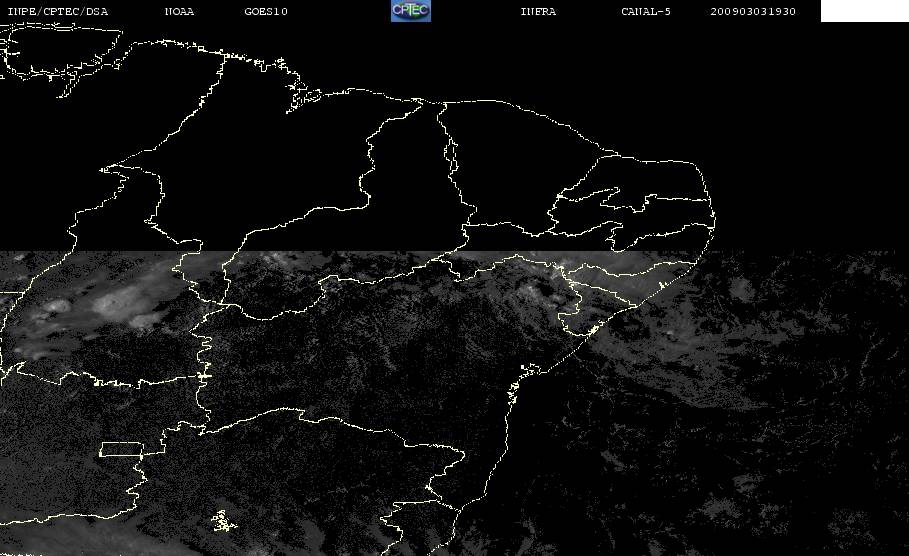Click the smaller bright cloud west of the oval cluster
The height and width of the screenshot is (556, 909).
[57, 305]
